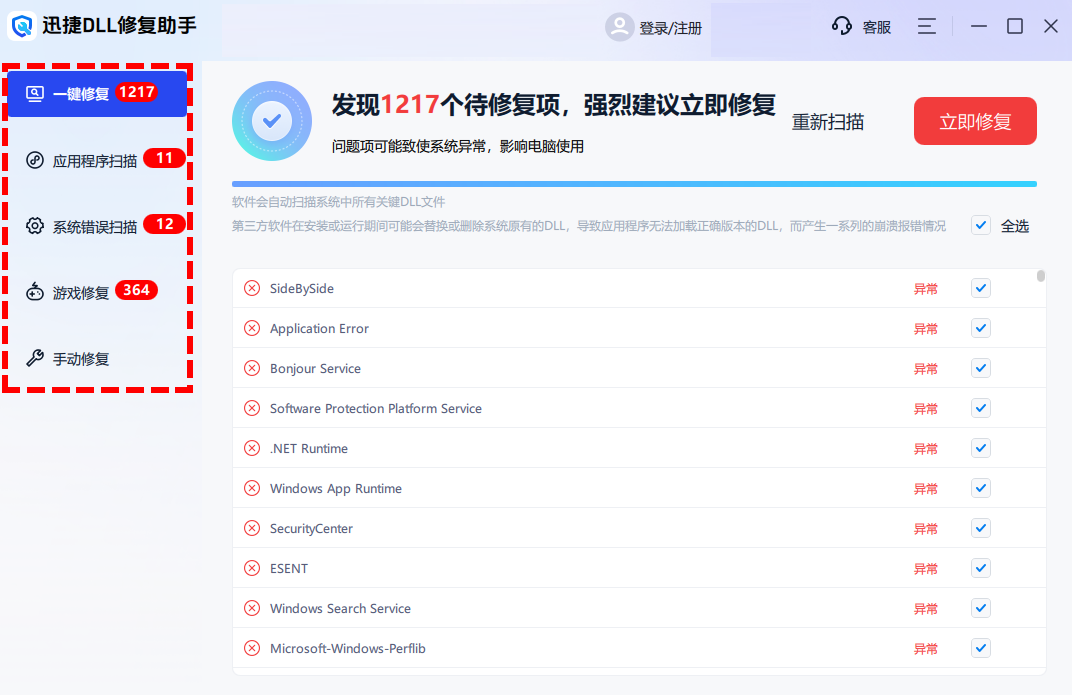Viewport: 1072px width, 695px height.
Task: Select the Windows Search Service row
Action: (339, 608)
